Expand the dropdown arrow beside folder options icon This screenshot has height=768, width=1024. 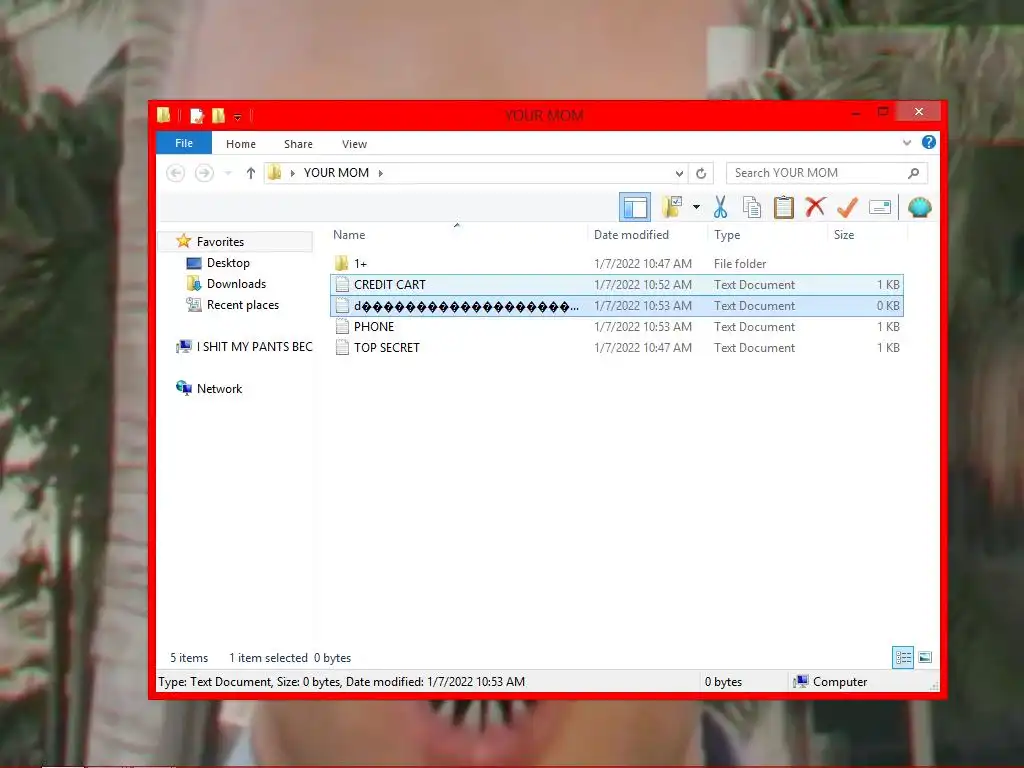(x=696, y=208)
